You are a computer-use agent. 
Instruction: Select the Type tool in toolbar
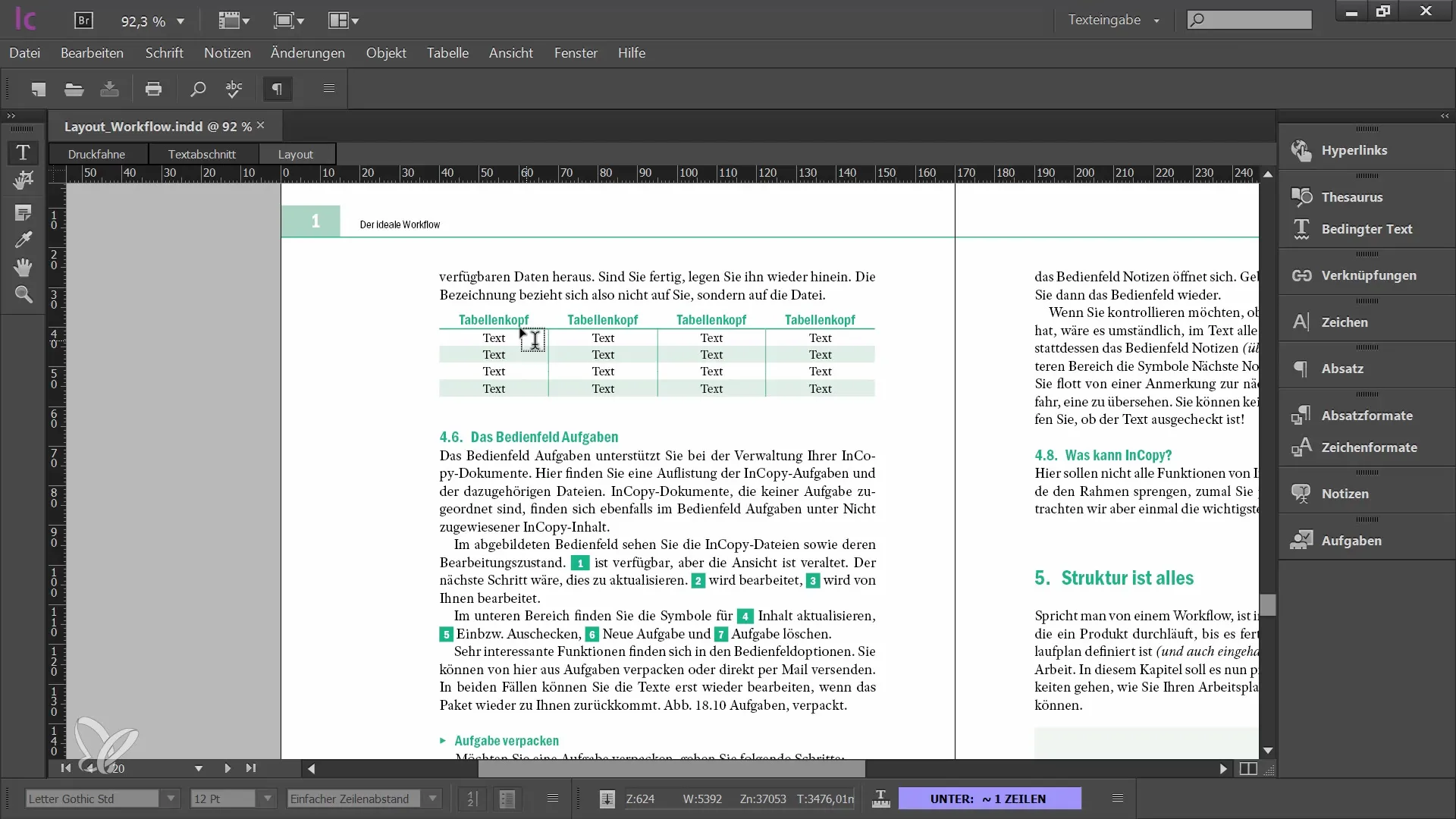click(x=22, y=152)
